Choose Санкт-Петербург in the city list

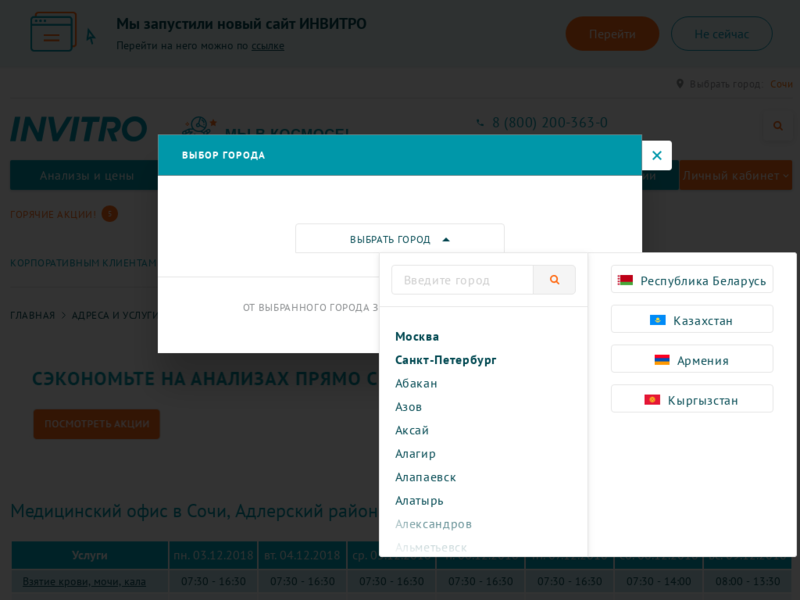coord(445,360)
